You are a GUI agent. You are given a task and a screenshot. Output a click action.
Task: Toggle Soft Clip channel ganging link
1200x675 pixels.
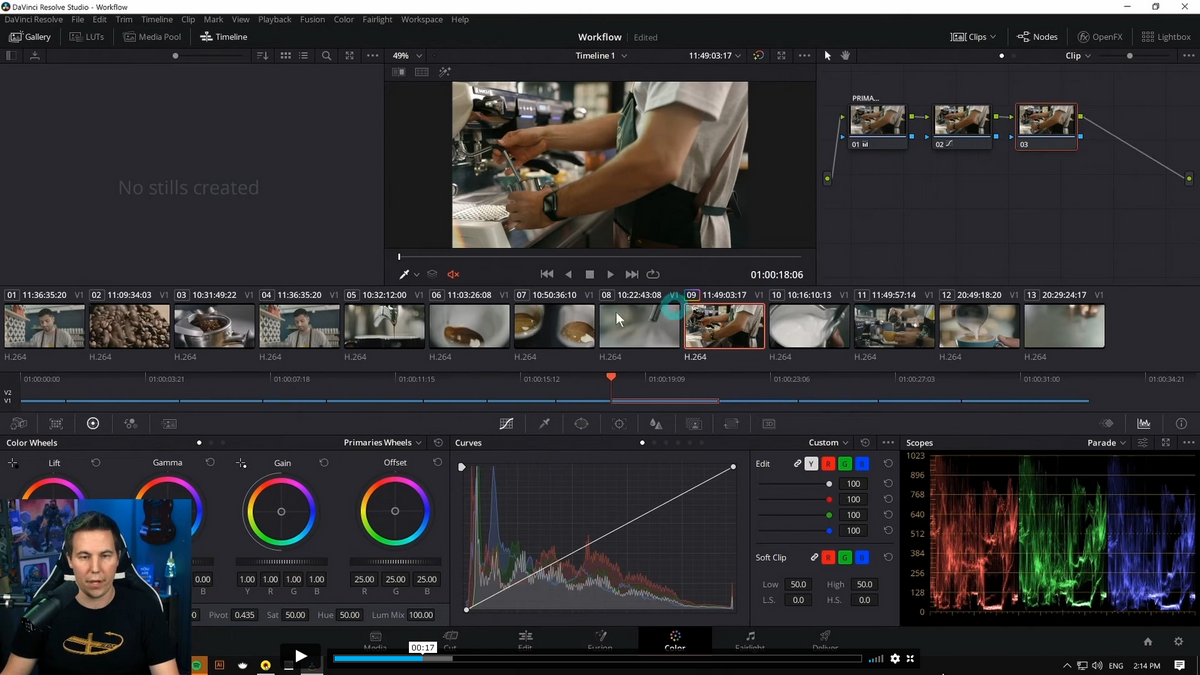point(814,557)
